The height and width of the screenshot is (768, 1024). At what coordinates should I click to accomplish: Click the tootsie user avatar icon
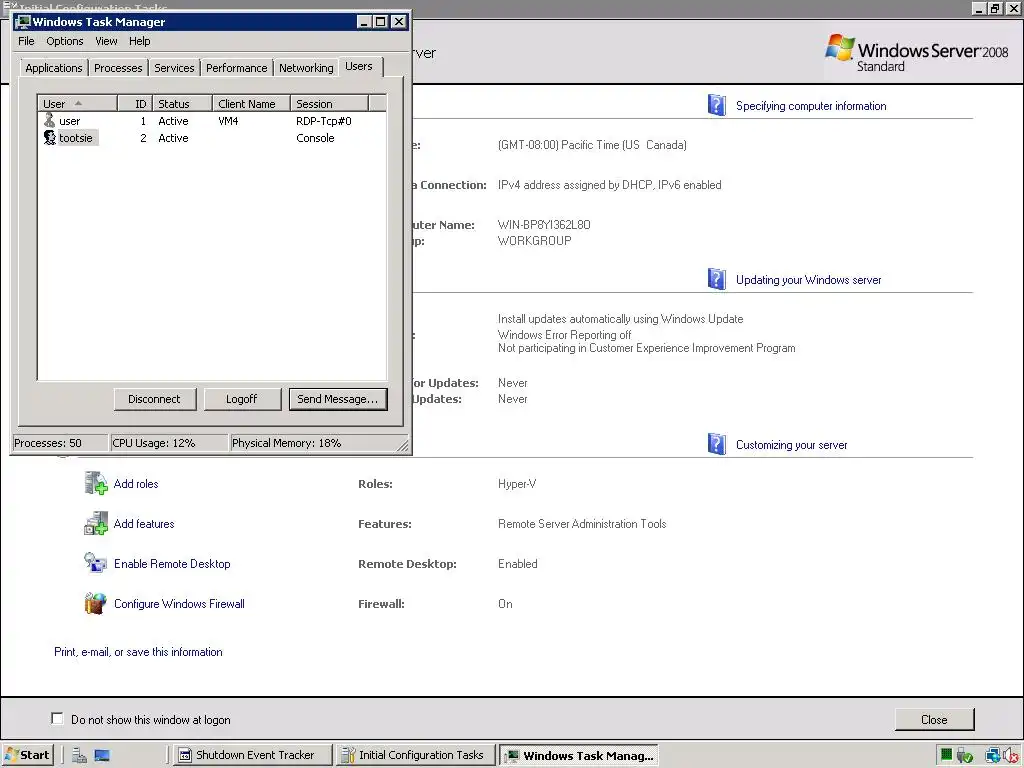coord(50,138)
